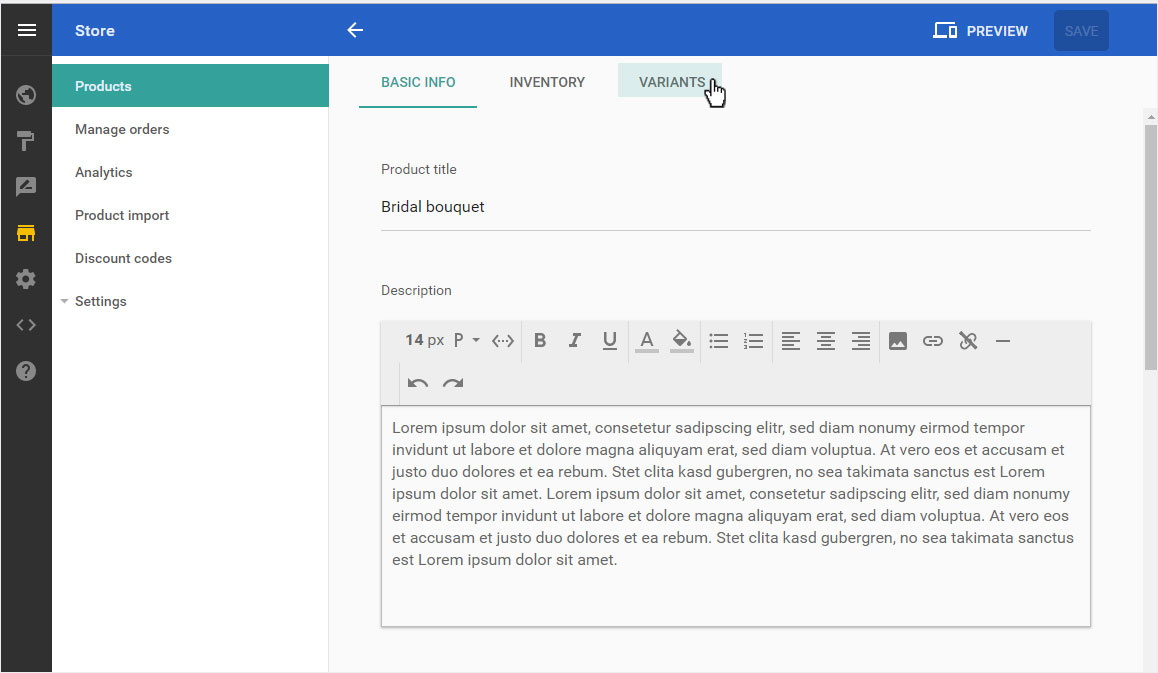Open the gear settings icon in sidebar
The image size is (1158, 673).
click(26, 279)
